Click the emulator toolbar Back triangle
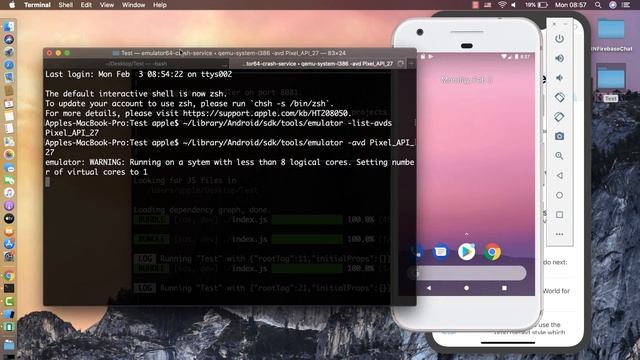640x360 pixels. [559, 176]
